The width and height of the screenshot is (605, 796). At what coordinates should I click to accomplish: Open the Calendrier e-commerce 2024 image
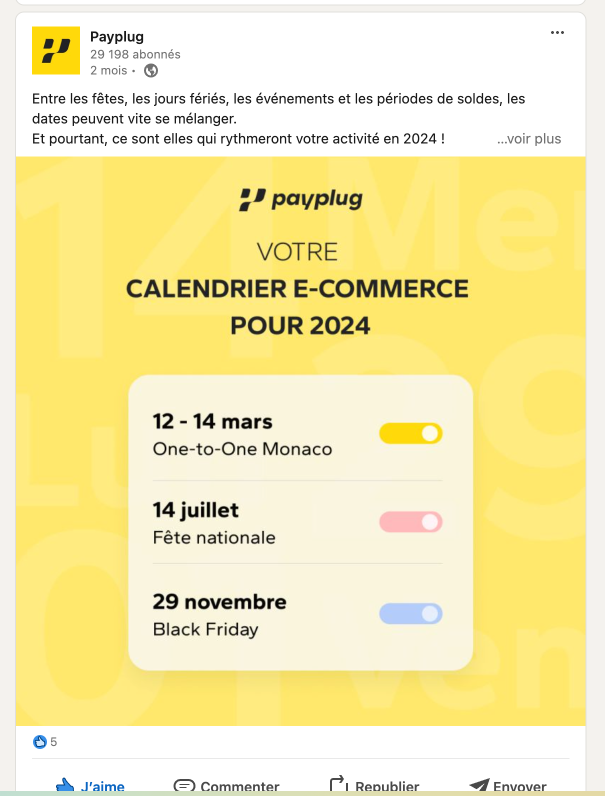pyautogui.click(x=300, y=441)
